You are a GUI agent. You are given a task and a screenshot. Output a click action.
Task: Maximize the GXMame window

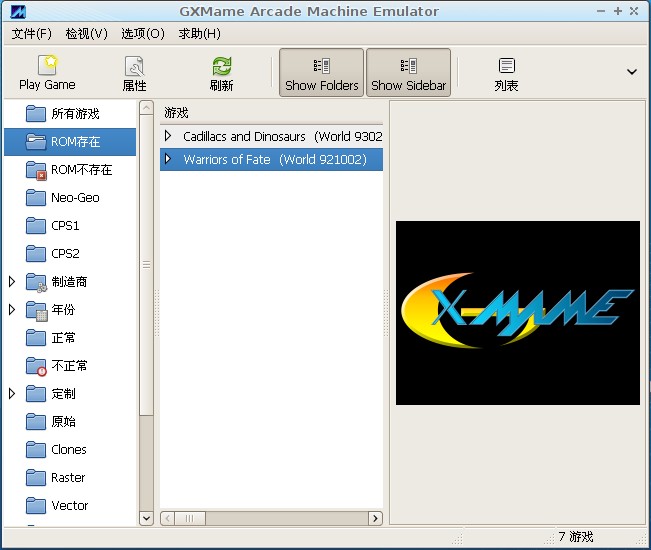(x=618, y=11)
